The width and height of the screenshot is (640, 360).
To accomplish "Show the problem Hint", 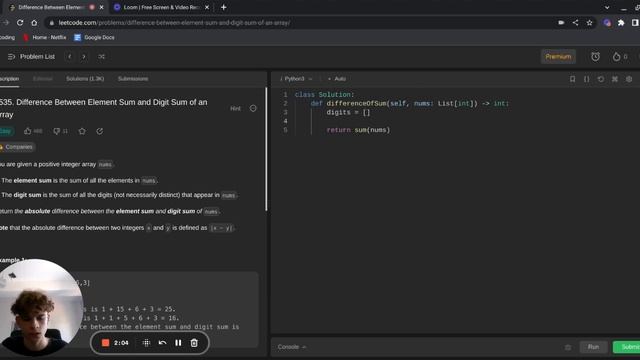I will (x=235, y=109).
